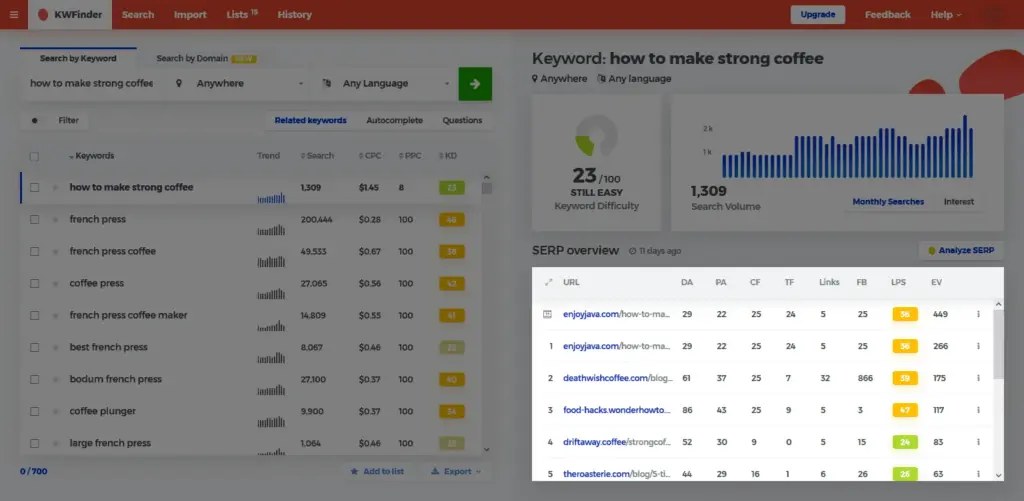Switch to Interest chart view
The height and width of the screenshot is (501, 1024).
[959, 202]
